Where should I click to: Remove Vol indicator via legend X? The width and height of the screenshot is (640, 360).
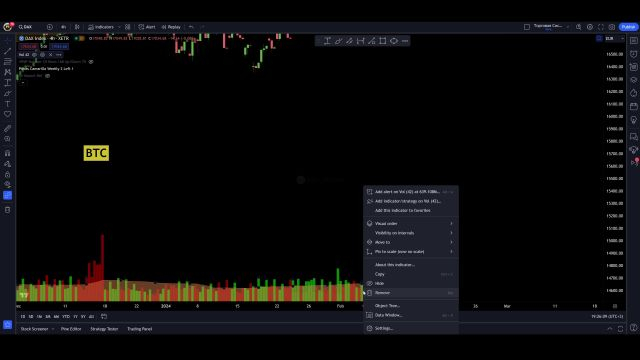[x=51, y=55]
